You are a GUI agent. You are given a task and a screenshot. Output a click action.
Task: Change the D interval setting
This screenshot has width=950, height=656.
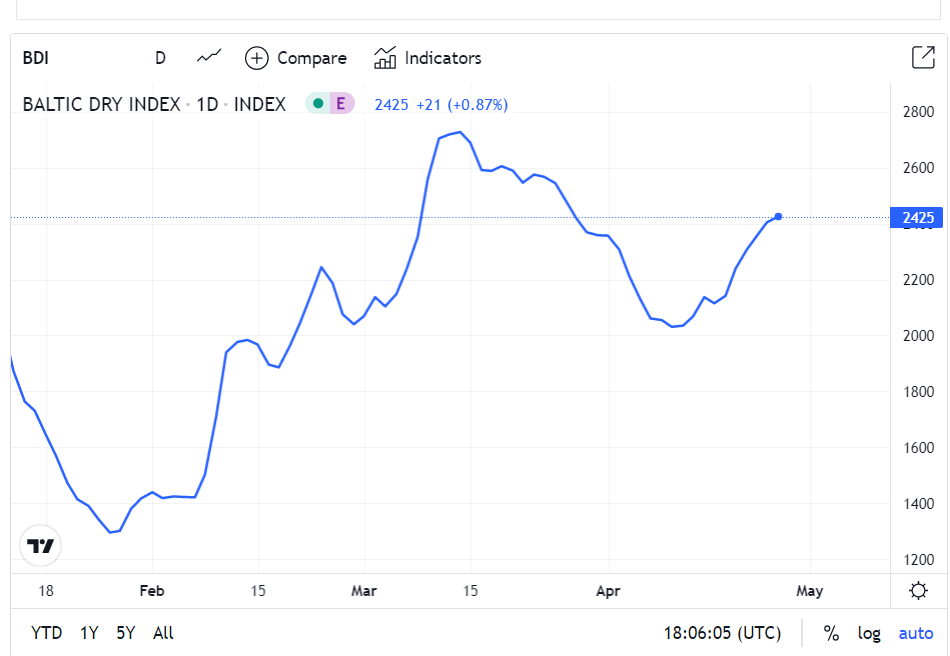[161, 58]
